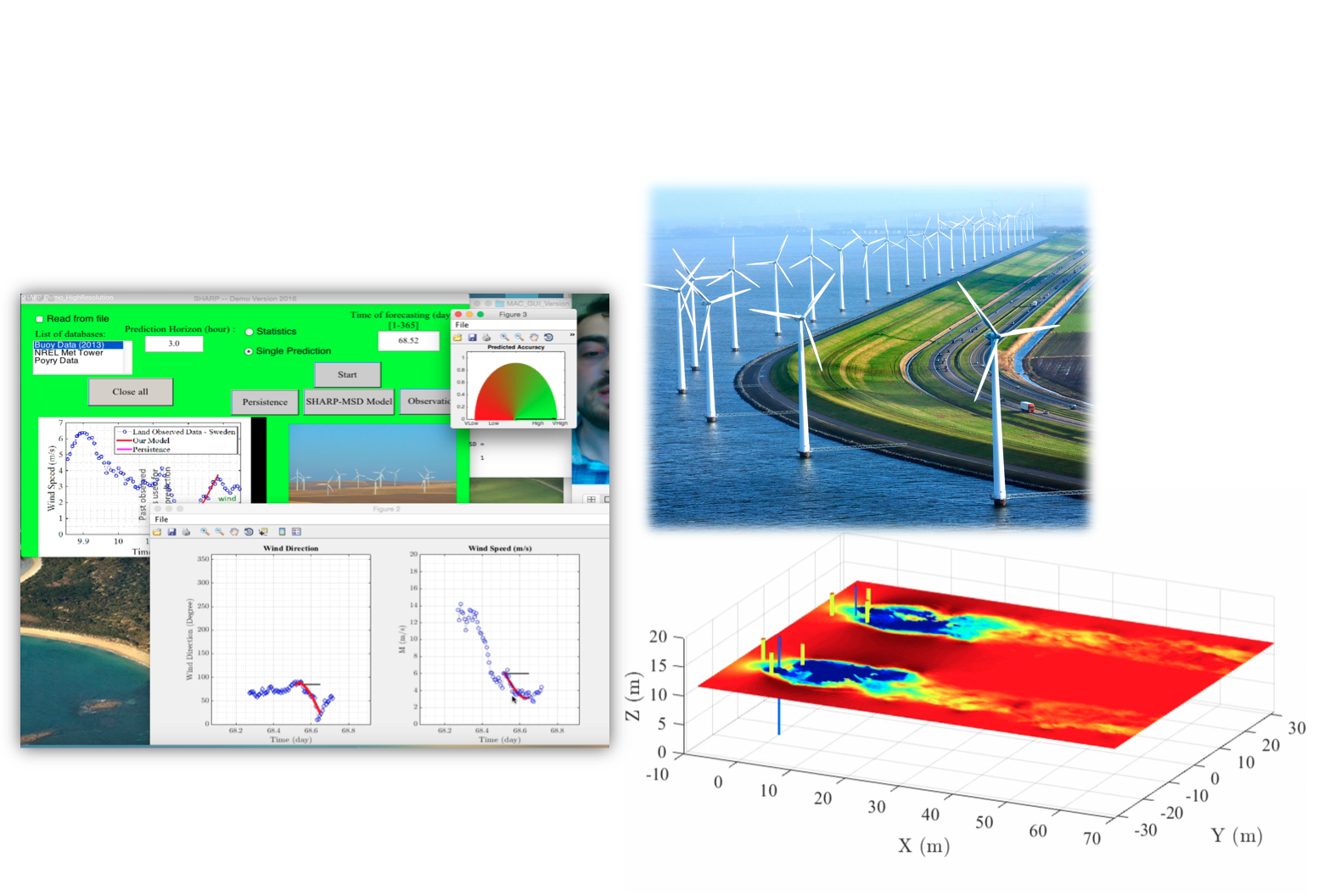Screen dimensions: 1324x896
Task: Click the 'VHigh' label on accuracy gauge
Action: [x=559, y=423]
